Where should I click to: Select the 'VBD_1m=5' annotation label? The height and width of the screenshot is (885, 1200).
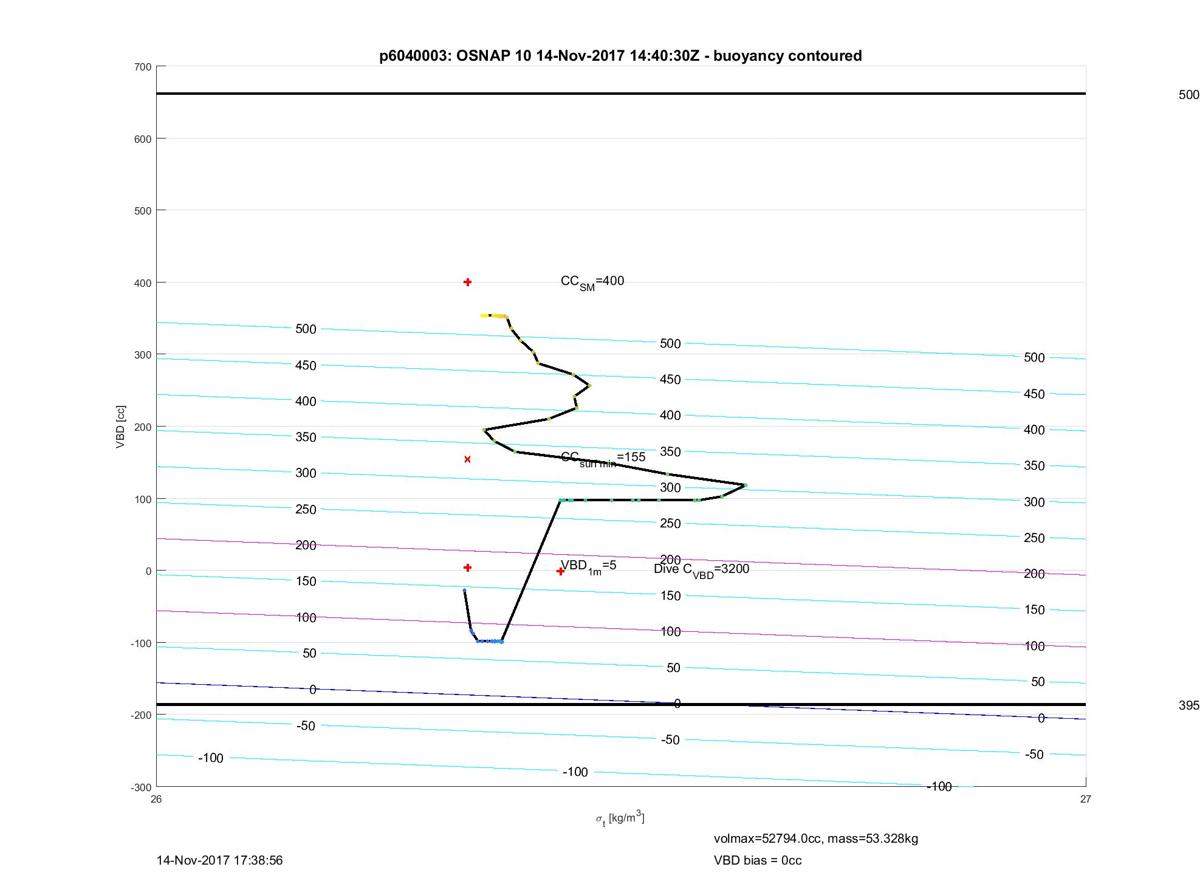[588, 566]
